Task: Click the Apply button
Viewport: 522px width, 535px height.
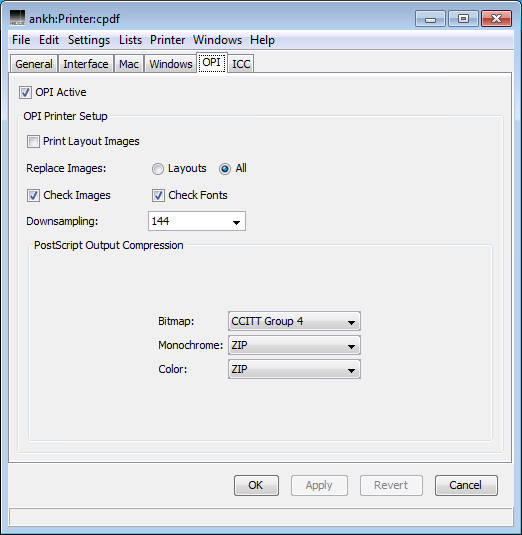Action: coord(319,485)
